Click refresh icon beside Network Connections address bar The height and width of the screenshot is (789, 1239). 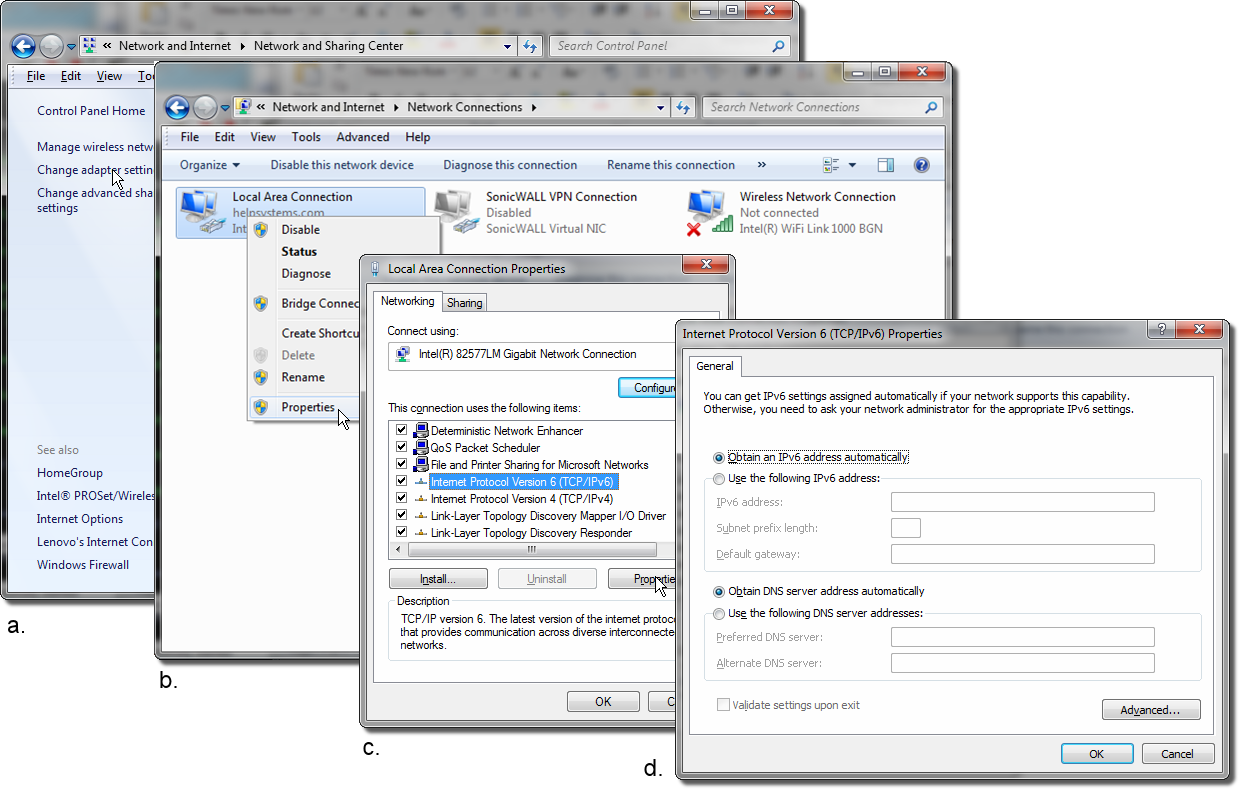pyautogui.click(x=684, y=108)
